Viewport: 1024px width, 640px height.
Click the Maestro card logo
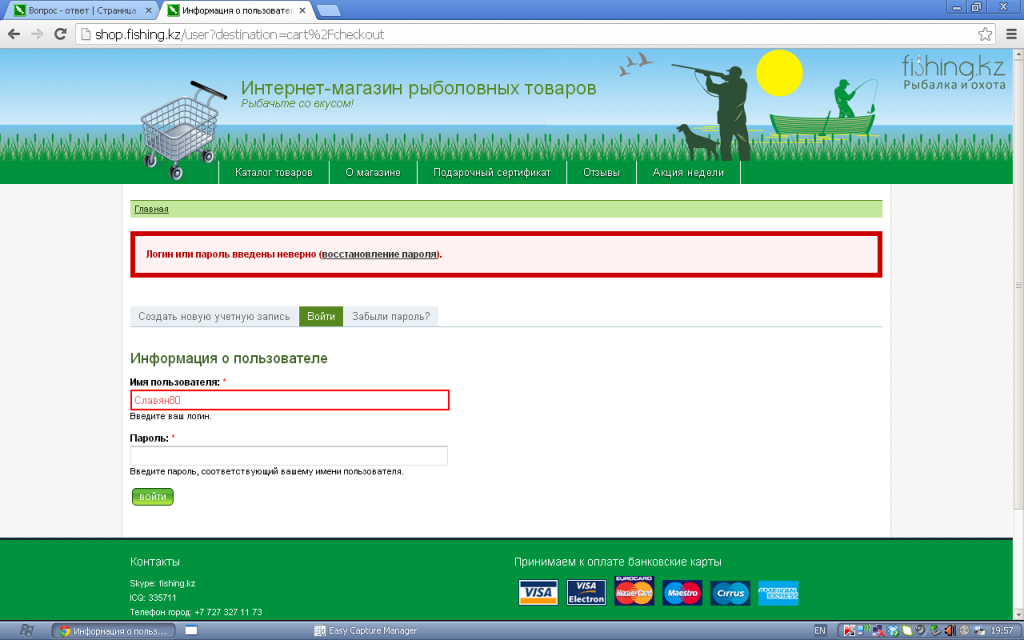pos(682,593)
